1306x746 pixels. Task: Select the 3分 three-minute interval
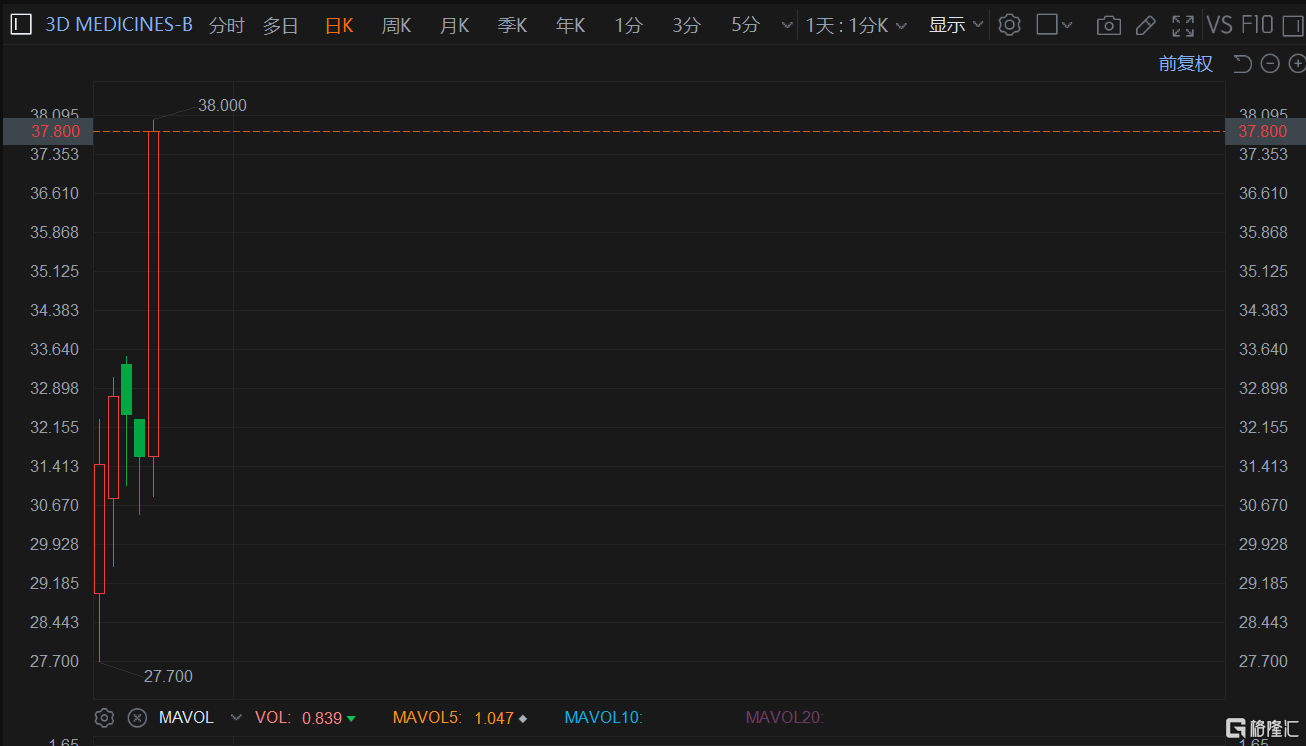pos(686,26)
